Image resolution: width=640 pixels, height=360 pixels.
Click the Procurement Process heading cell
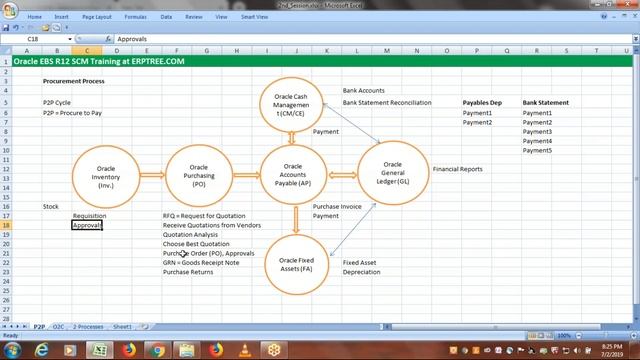(73, 81)
